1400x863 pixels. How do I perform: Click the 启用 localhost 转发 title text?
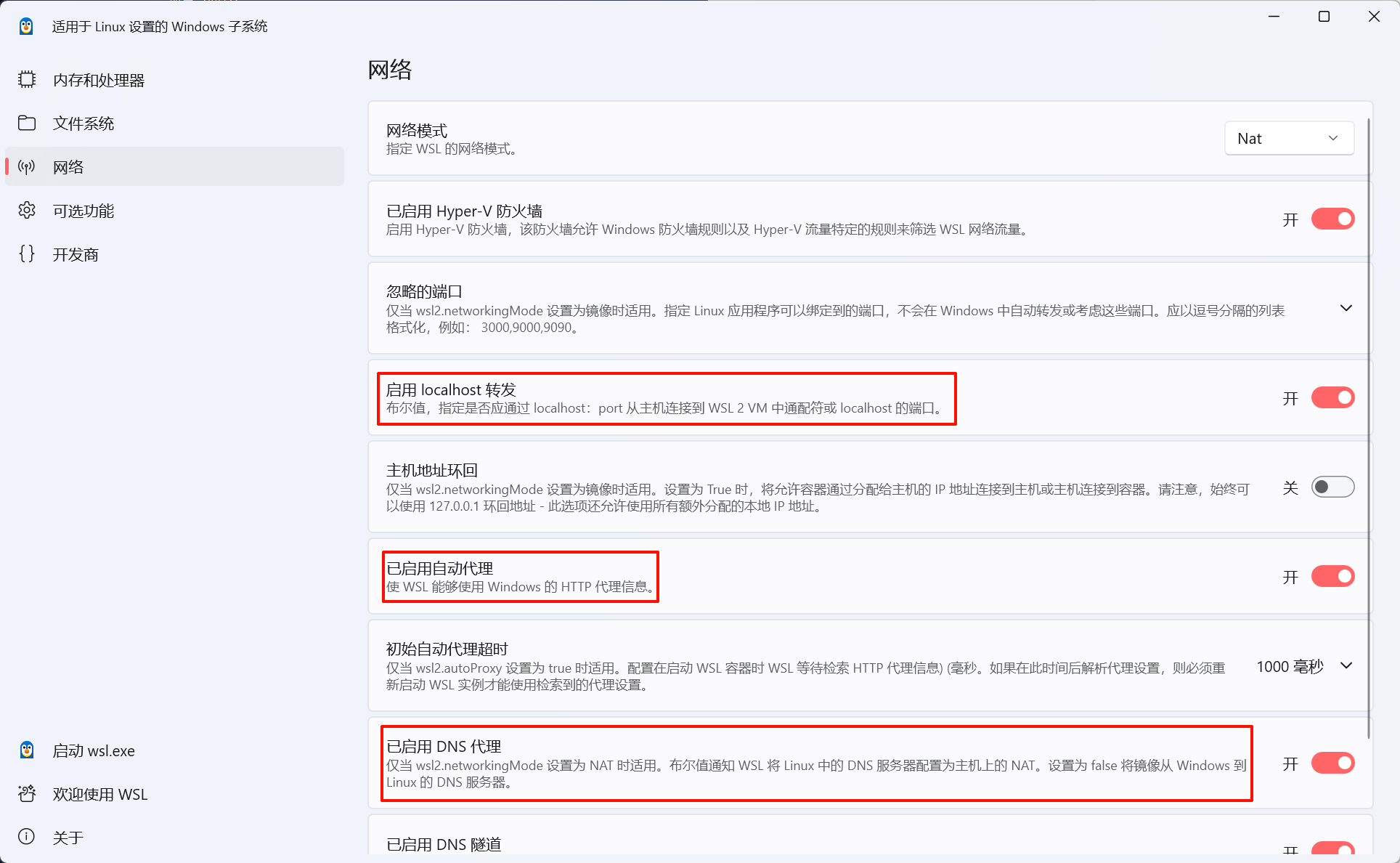tap(451, 389)
